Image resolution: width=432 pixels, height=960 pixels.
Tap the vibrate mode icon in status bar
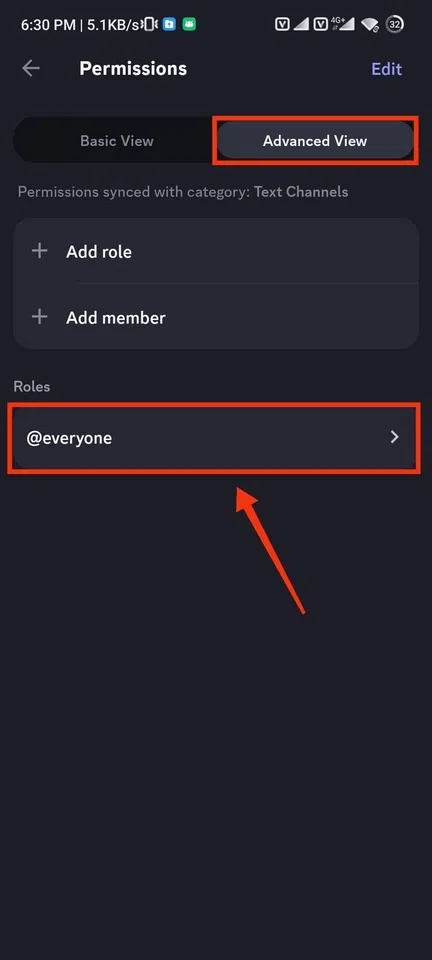[150, 24]
